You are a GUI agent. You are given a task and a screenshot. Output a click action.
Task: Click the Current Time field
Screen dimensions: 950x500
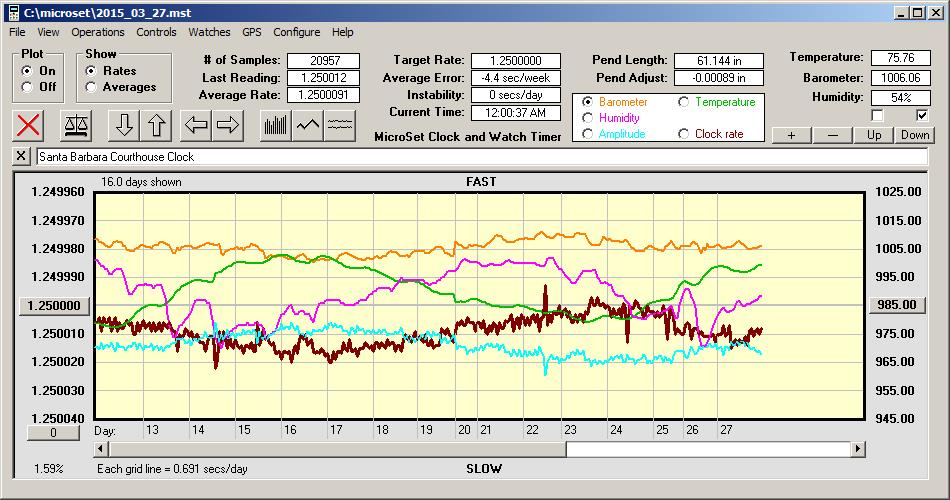pos(516,112)
